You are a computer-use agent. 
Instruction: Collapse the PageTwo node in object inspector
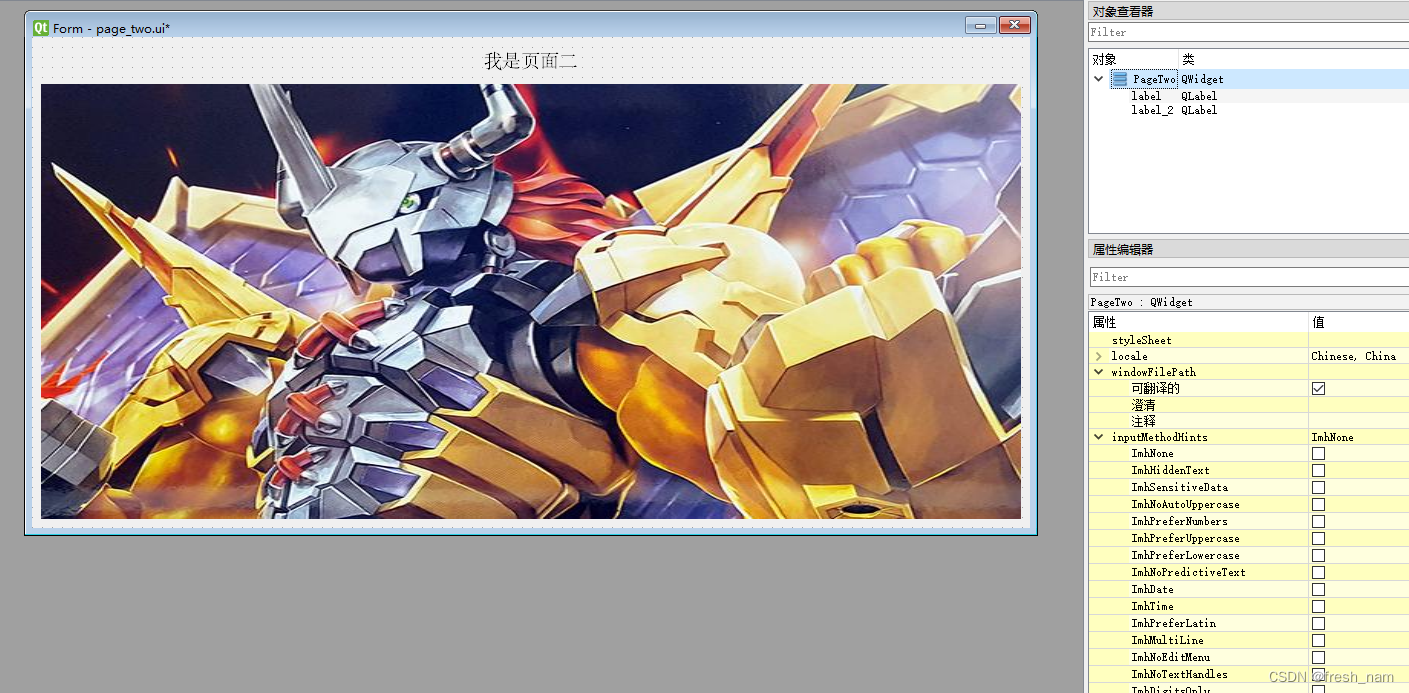coord(1098,79)
